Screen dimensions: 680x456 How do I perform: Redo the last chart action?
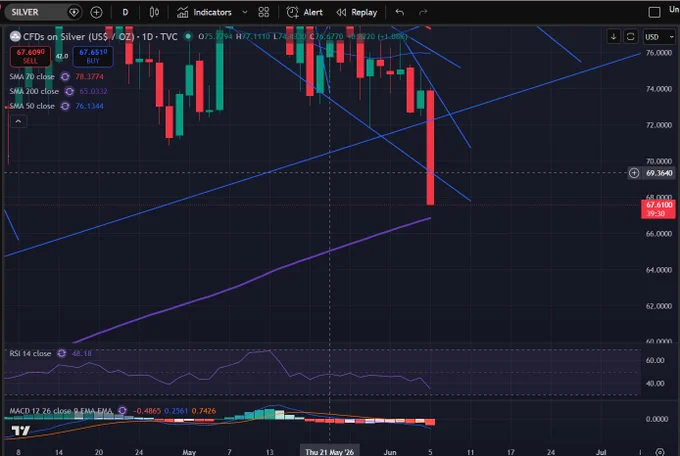pyautogui.click(x=423, y=12)
